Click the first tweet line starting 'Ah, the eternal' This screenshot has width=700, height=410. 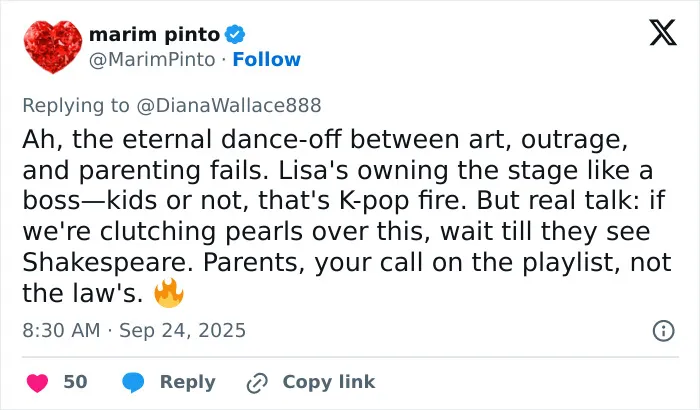325,139
